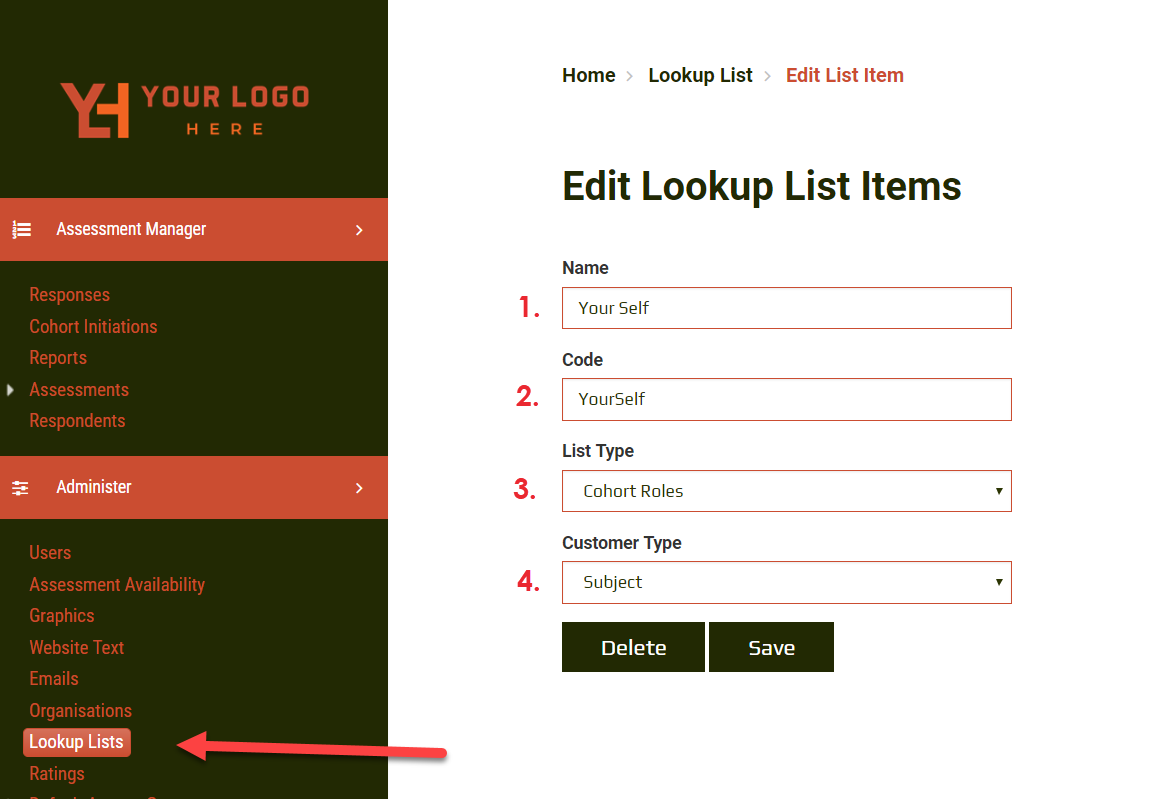1154x799 pixels.
Task: Open Ratings in the sidebar
Action: [57, 774]
